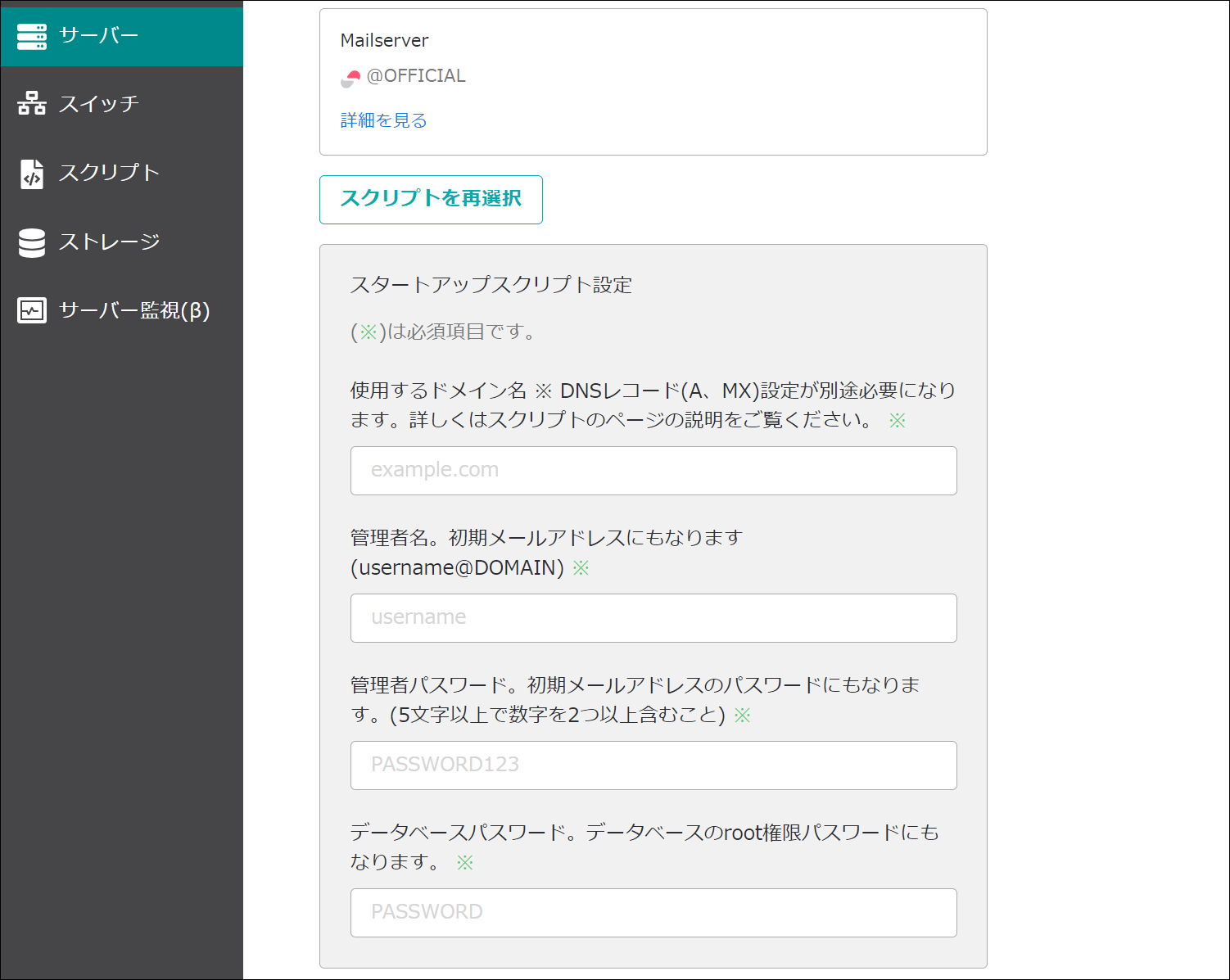This screenshot has width=1230, height=980.
Task: Click the server rack icon in sidebar
Action: [32, 36]
